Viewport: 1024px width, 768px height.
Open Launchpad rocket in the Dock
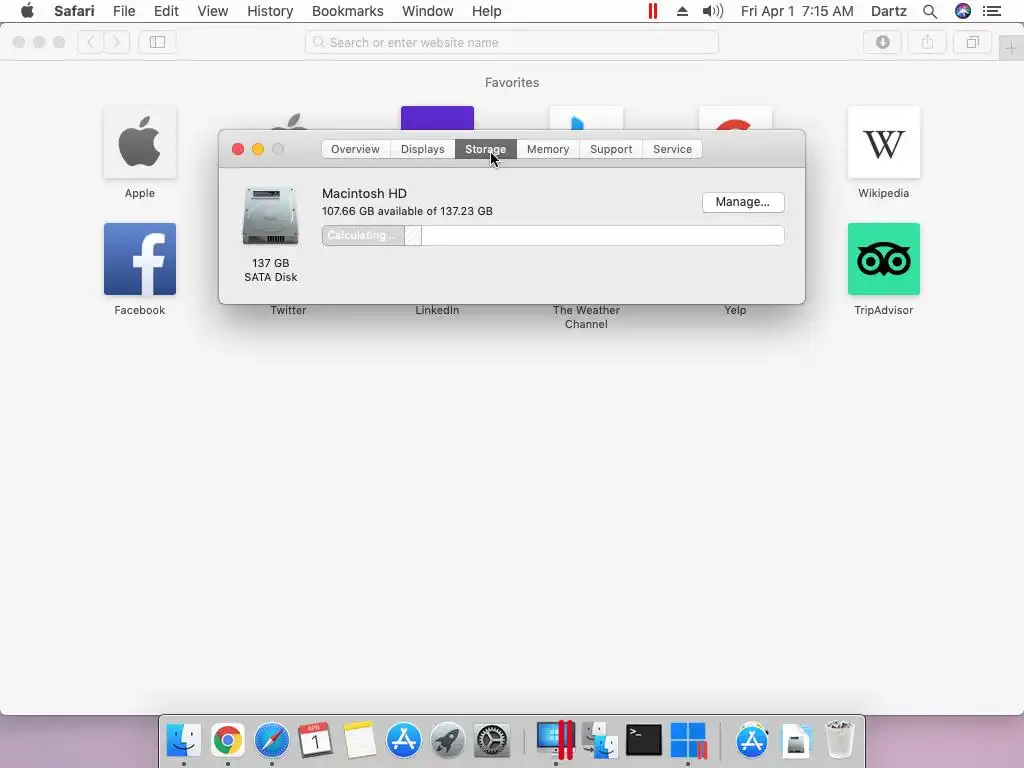pyautogui.click(x=447, y=740)
